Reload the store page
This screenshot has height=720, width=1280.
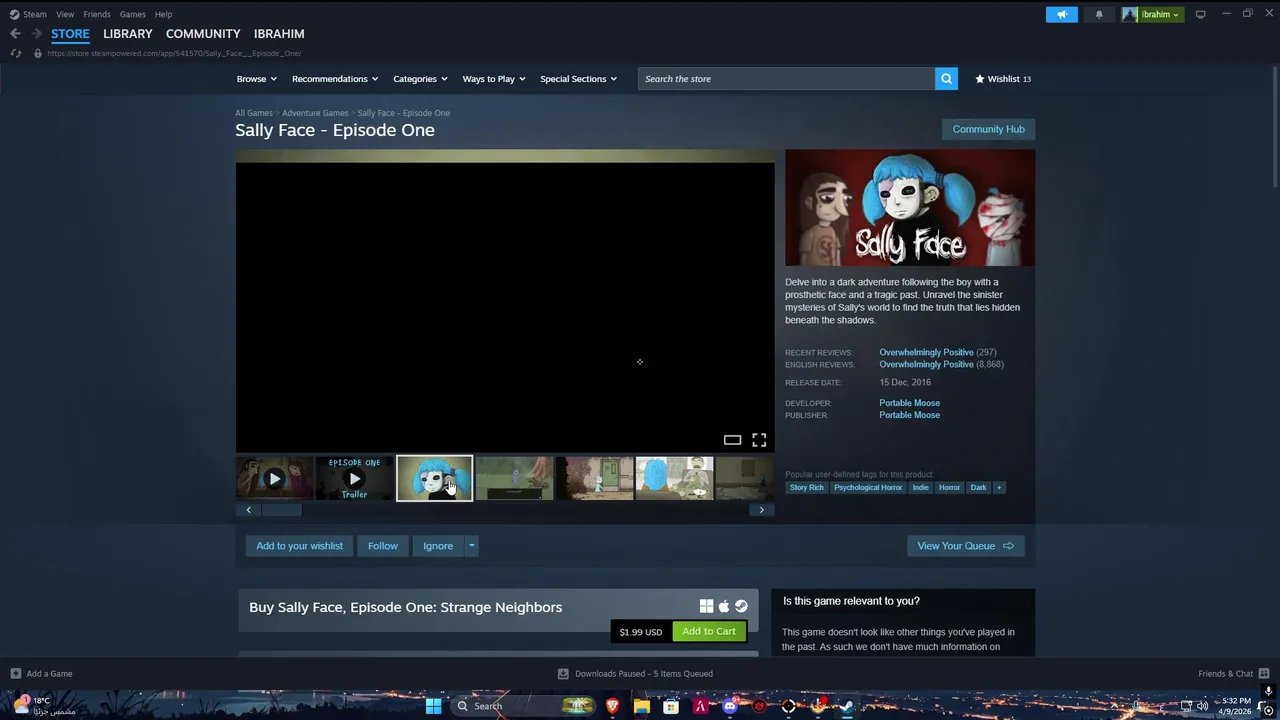tap(16, 53)
